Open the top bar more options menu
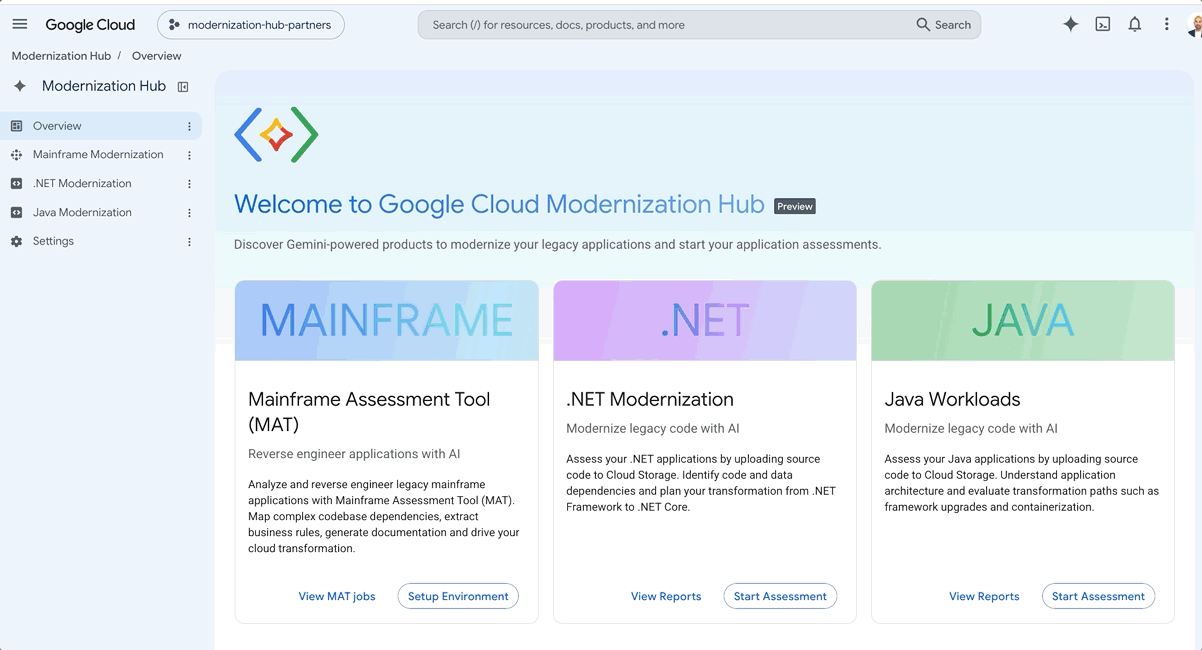Image resolution: width=1202 pixels, height=650 pixels. coord(1166,24)
